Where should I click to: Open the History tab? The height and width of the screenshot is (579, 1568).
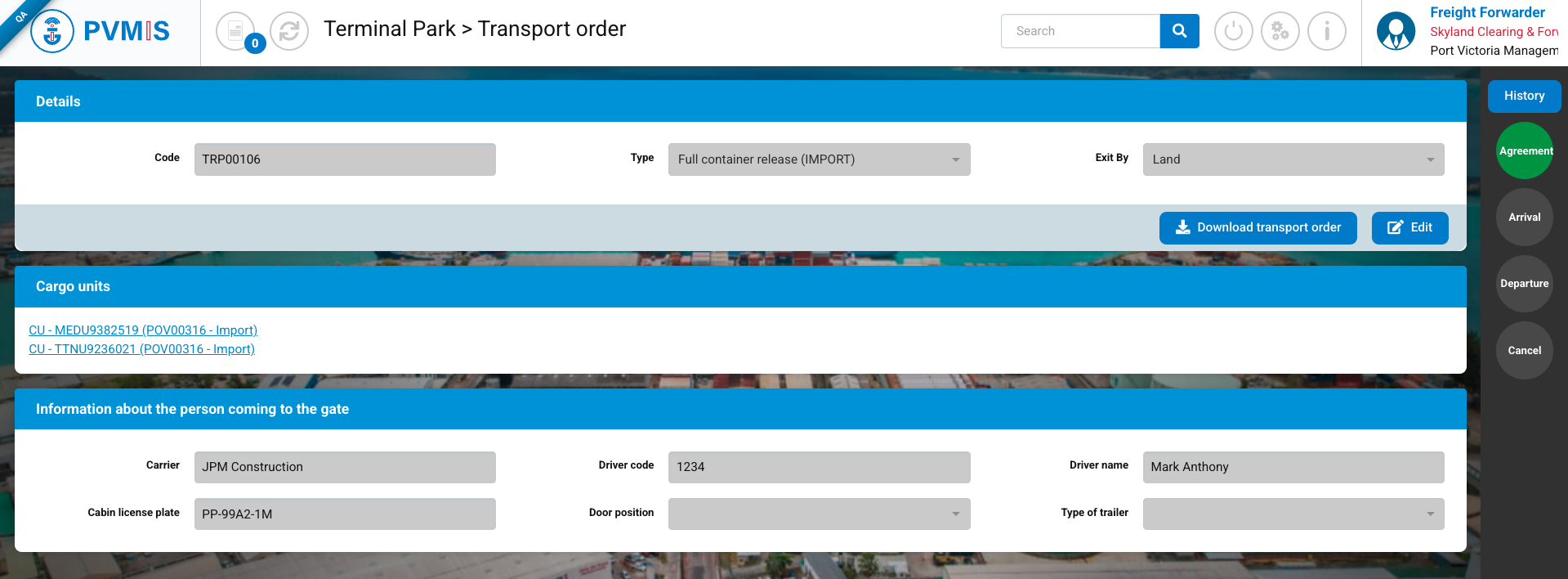[1524, 96]
